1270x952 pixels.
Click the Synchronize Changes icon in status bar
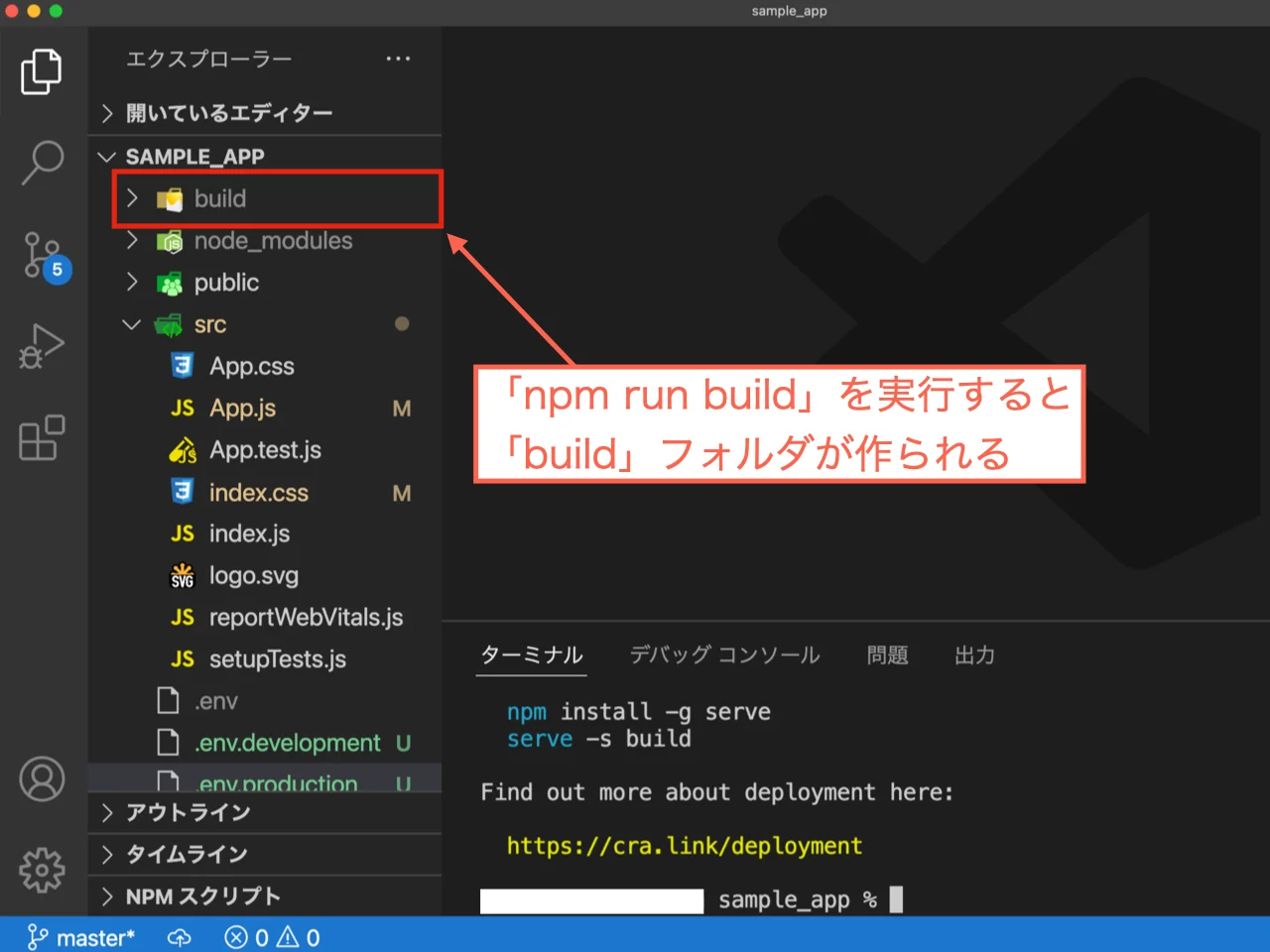(x=179, y=936)
